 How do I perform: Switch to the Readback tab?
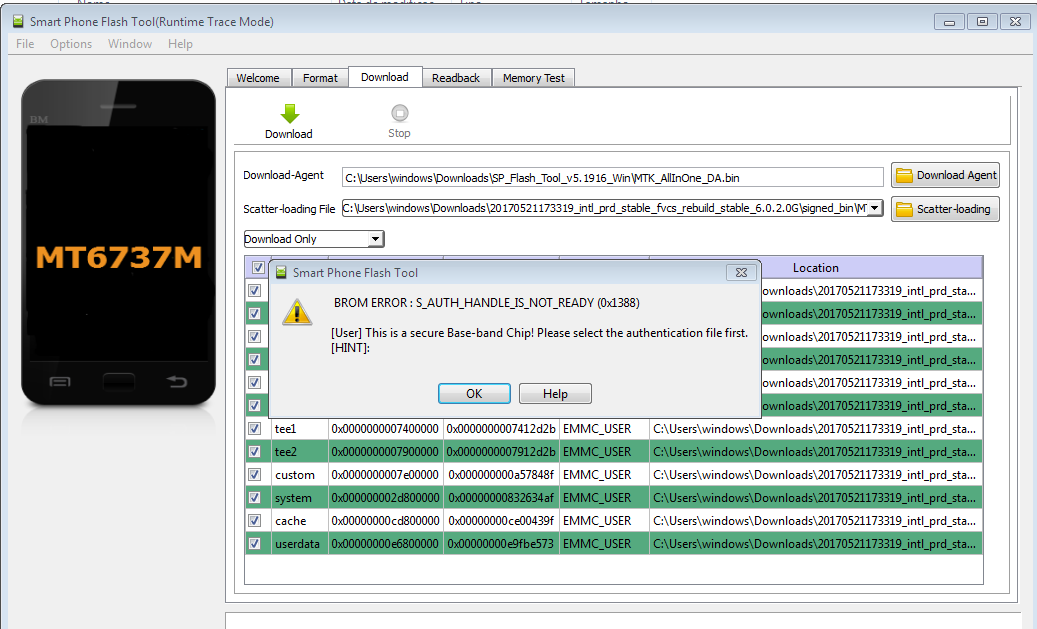click(x=456, y=78)
